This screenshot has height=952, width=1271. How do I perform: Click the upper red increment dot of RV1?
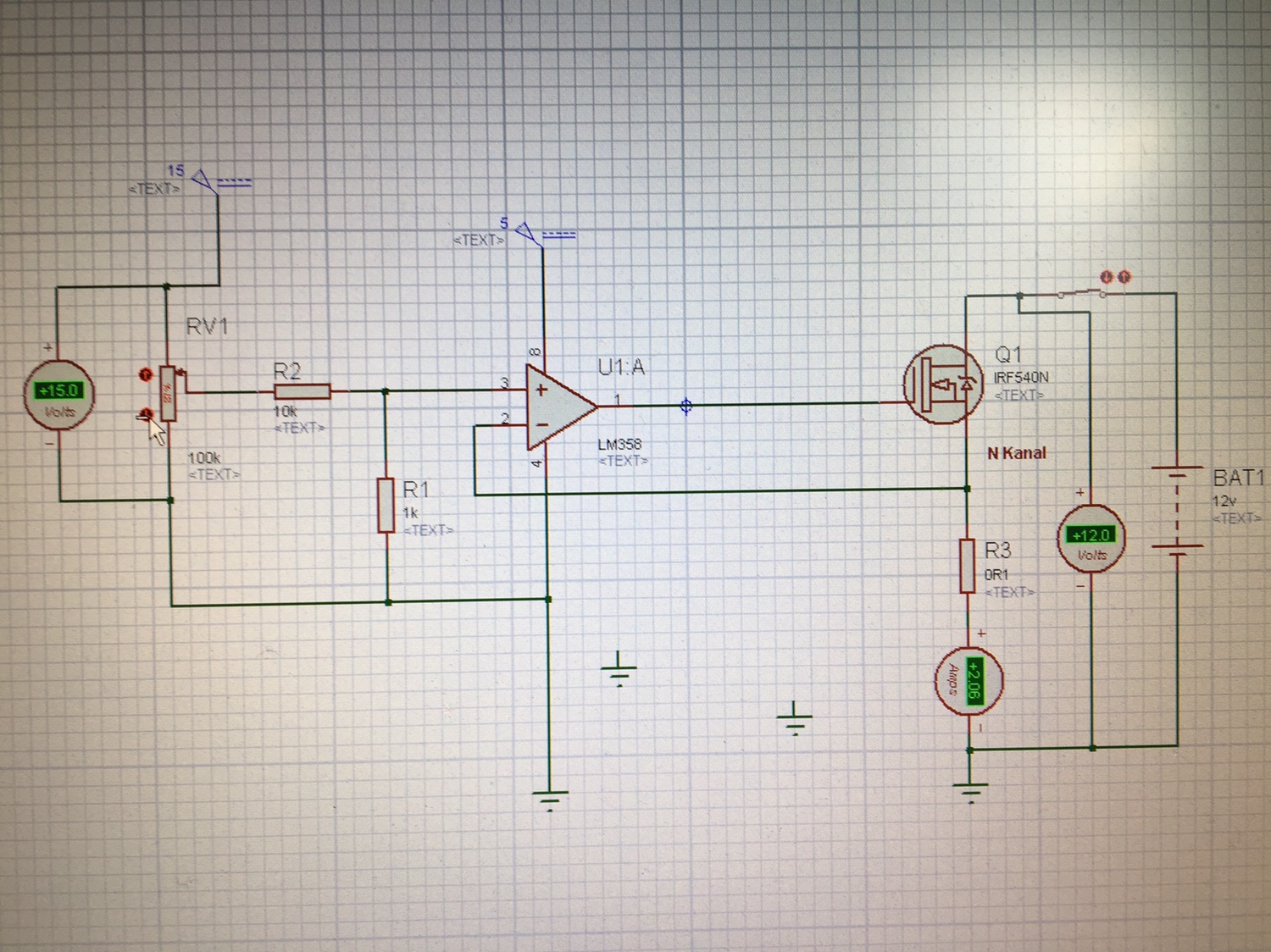click(144, 374)
